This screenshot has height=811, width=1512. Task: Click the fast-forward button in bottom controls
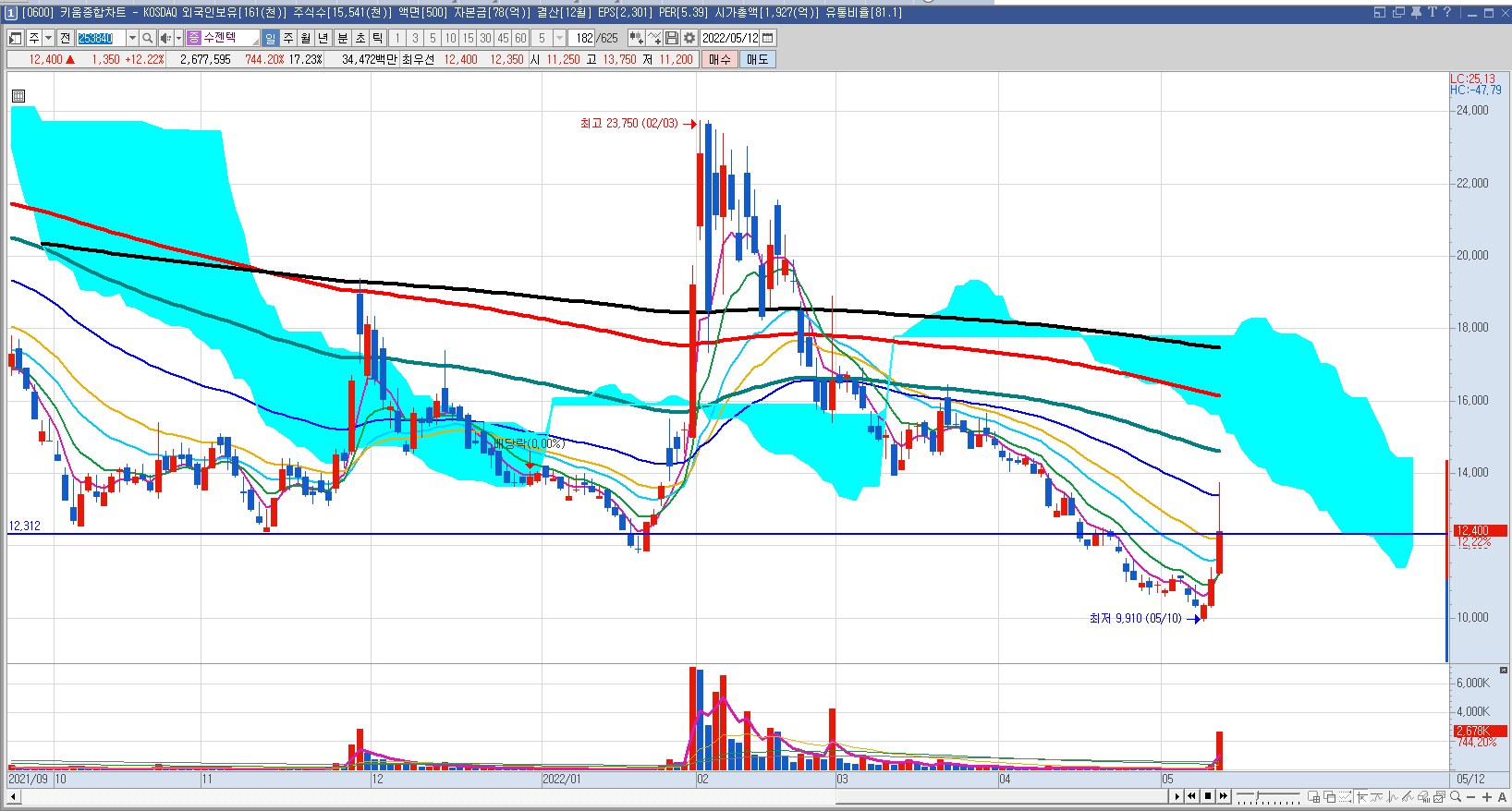click(1224, 796)
